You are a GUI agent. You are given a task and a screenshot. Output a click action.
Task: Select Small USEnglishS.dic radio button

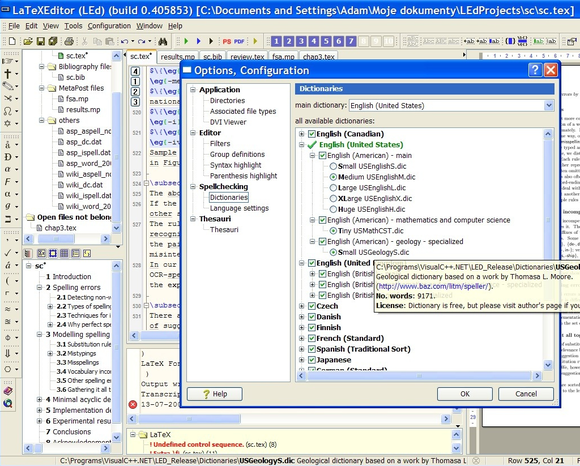click(333, 166)
